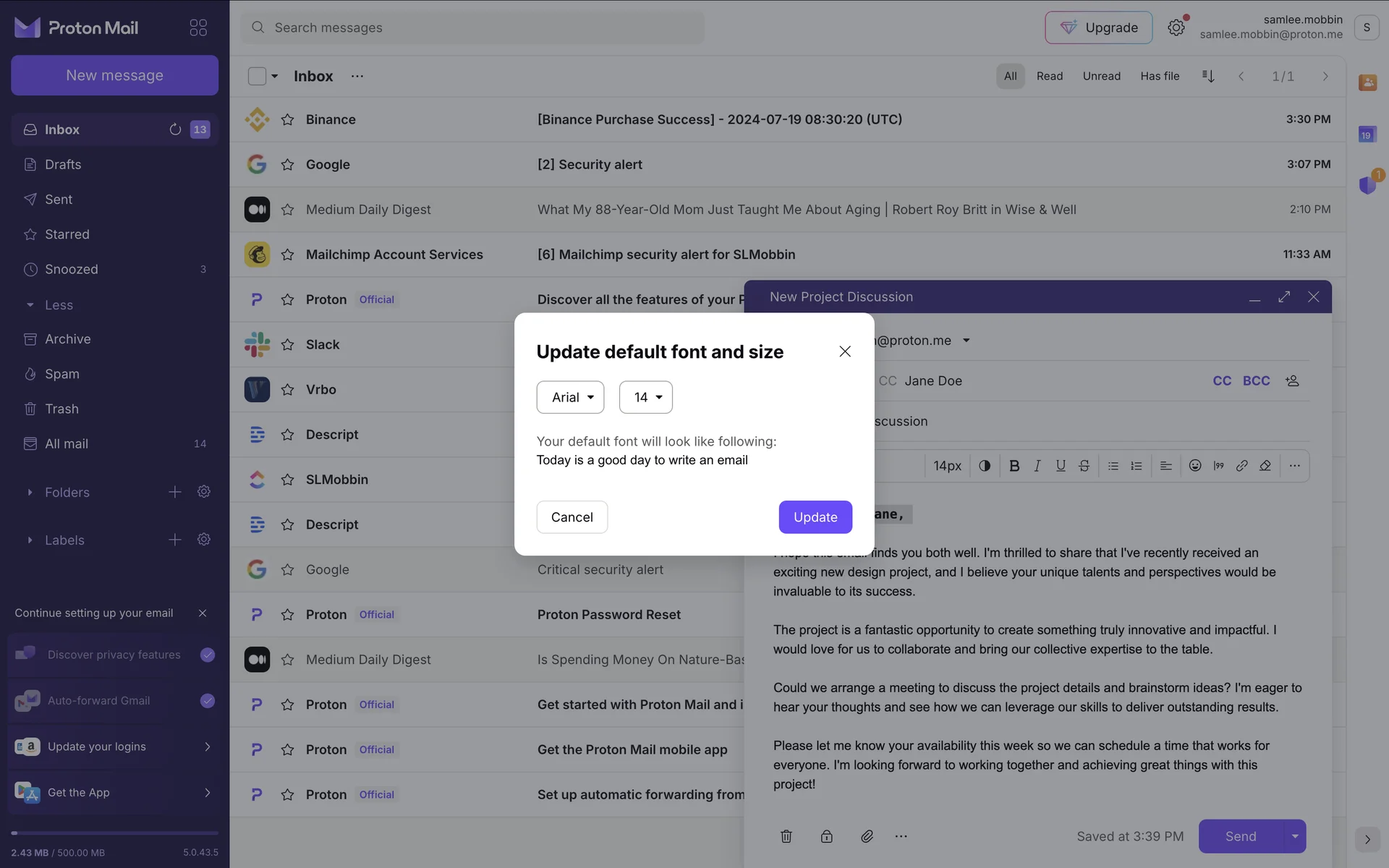The image size is (1389, 868).
Task: Delete draft with trash icon
Action: click(x=786, y=836)
